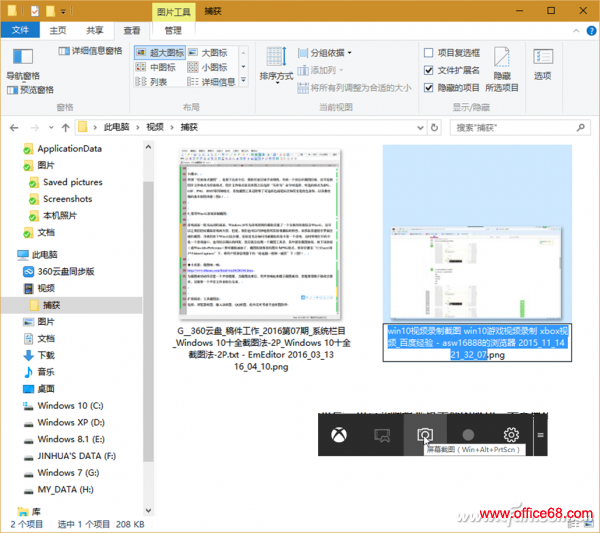Viewport: 600px width, 533px height.
Task: Toggle the 隐藏的项目 checkbox
Action: pos(429,87)
